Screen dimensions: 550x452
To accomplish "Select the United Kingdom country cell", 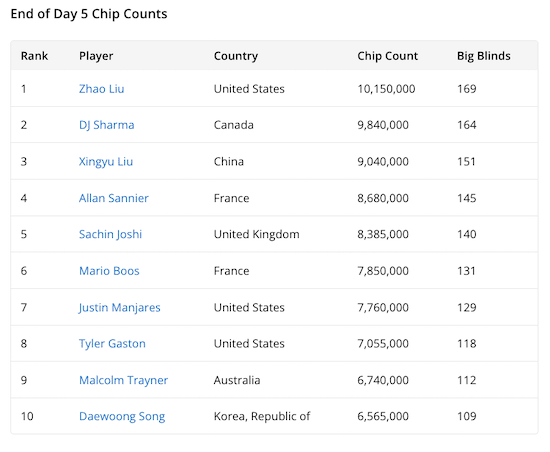I will [257, 234].
